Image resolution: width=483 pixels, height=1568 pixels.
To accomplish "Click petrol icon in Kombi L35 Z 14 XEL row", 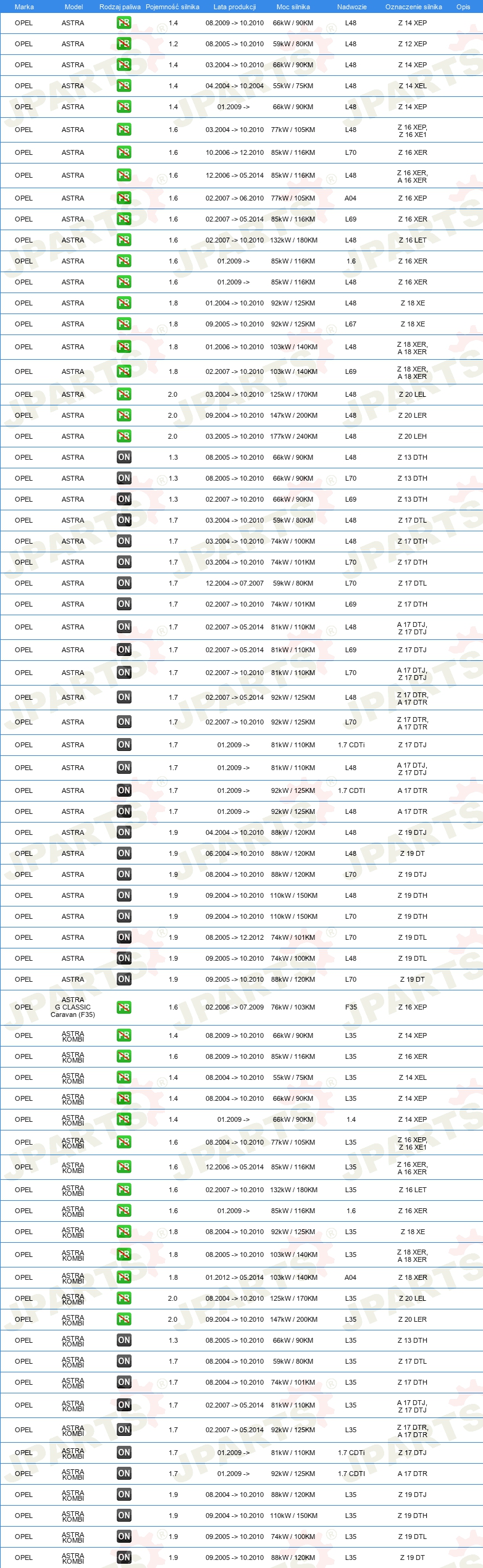I will coord(124,1077).
